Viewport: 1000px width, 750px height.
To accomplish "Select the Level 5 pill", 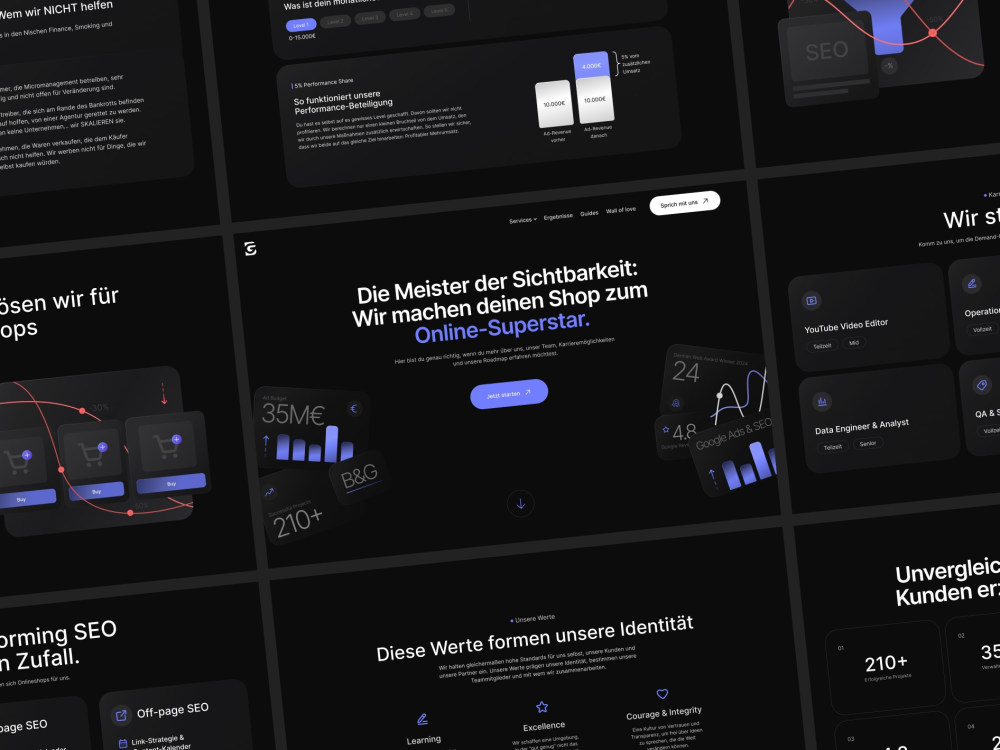I will (x=439, y=11).
